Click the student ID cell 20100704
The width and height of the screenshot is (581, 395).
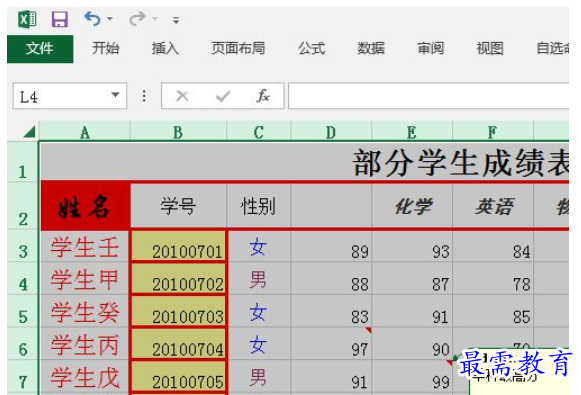click(x=178, y=344)
